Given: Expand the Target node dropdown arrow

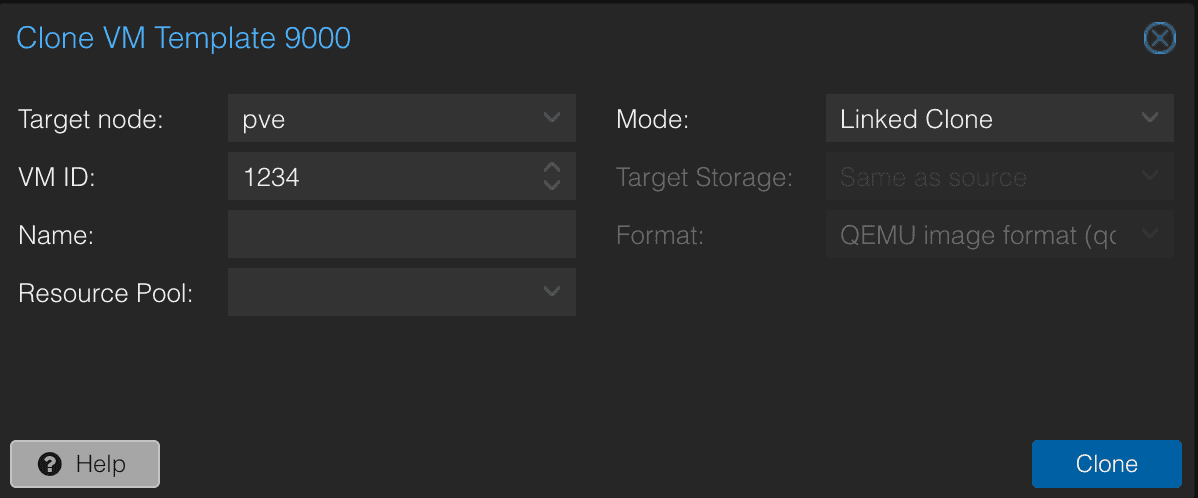Looking at the screenshot, I should tap(552, 118).
